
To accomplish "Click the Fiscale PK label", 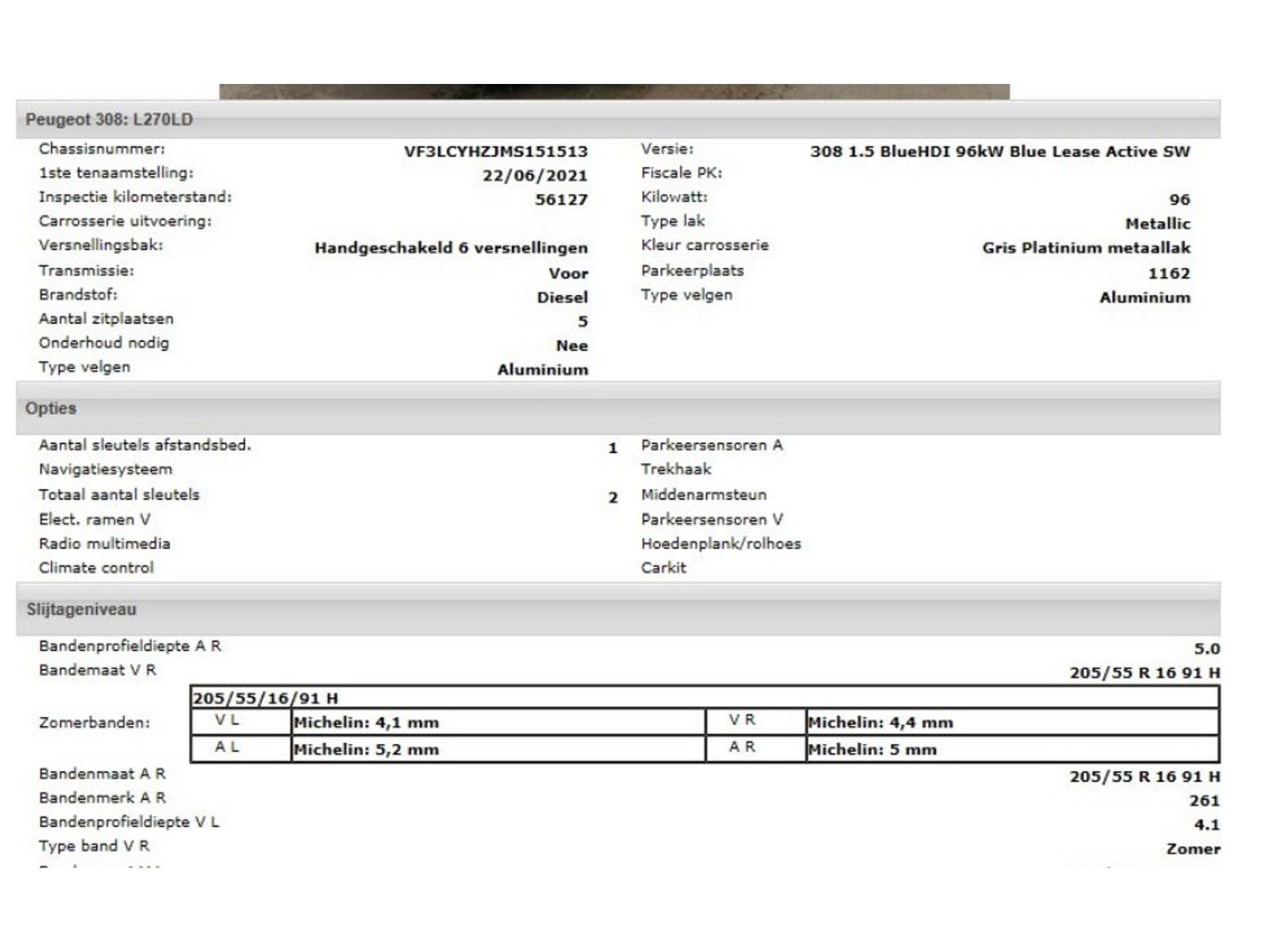I will coord(681,173).
